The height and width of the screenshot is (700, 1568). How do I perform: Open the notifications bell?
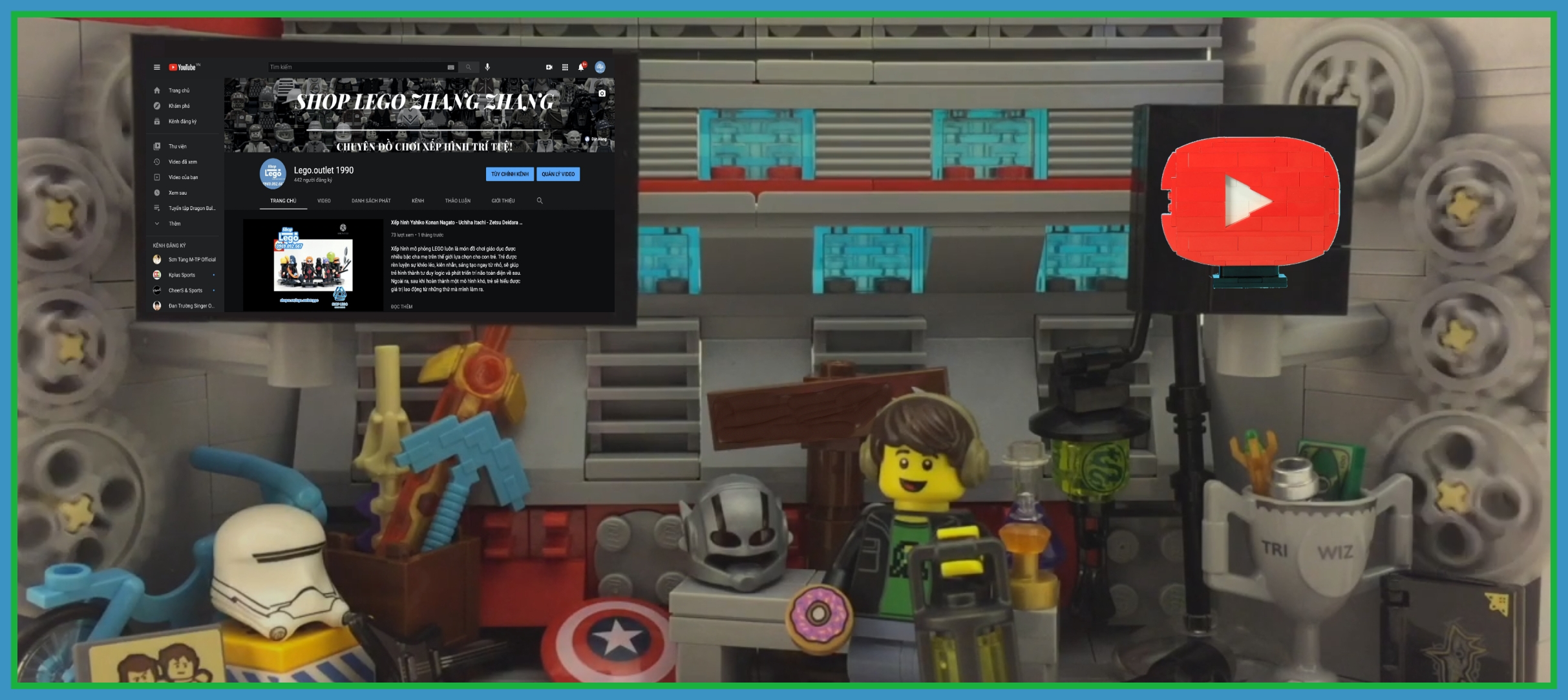582,67
